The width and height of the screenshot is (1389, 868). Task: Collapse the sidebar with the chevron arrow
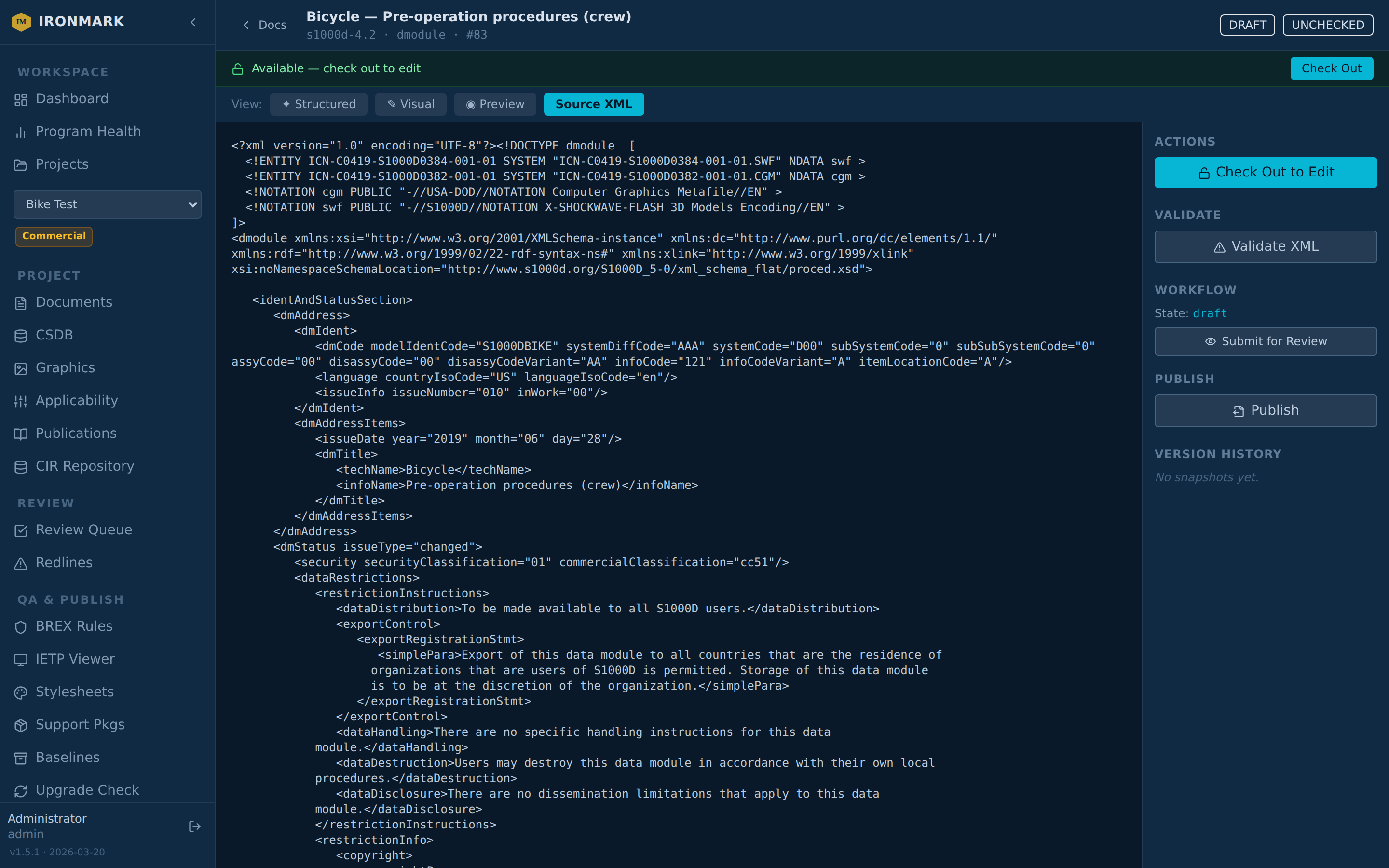(x=193, y=22)
